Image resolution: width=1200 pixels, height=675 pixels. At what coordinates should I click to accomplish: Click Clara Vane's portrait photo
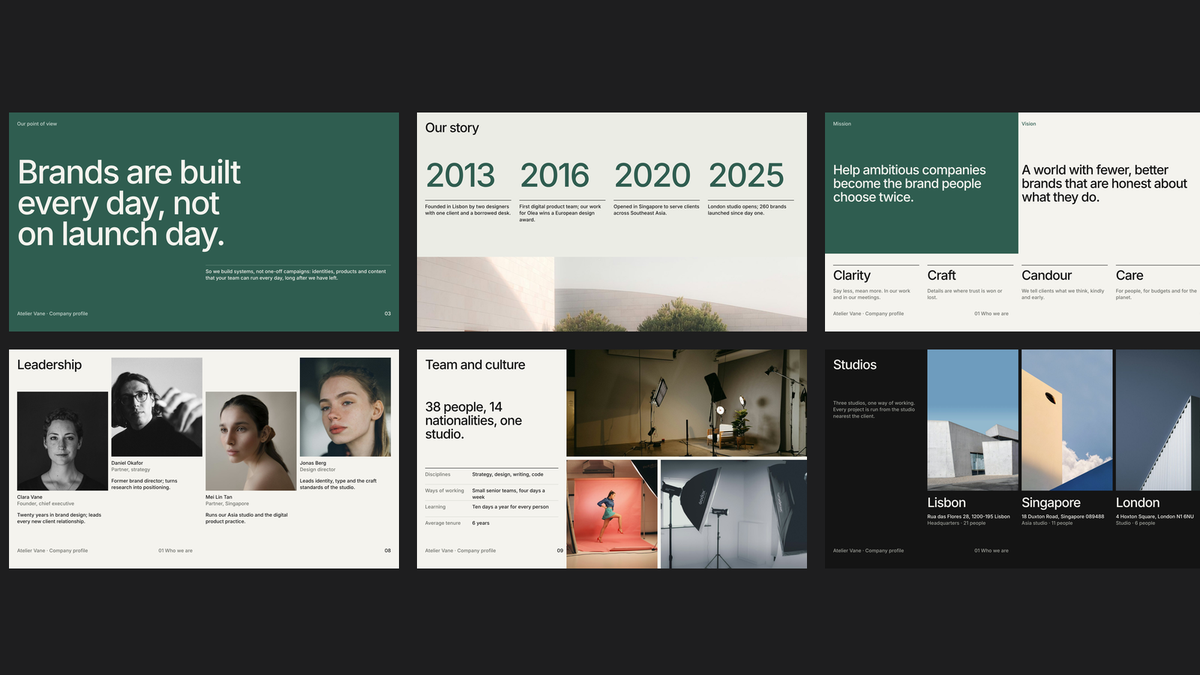[62, 441]
